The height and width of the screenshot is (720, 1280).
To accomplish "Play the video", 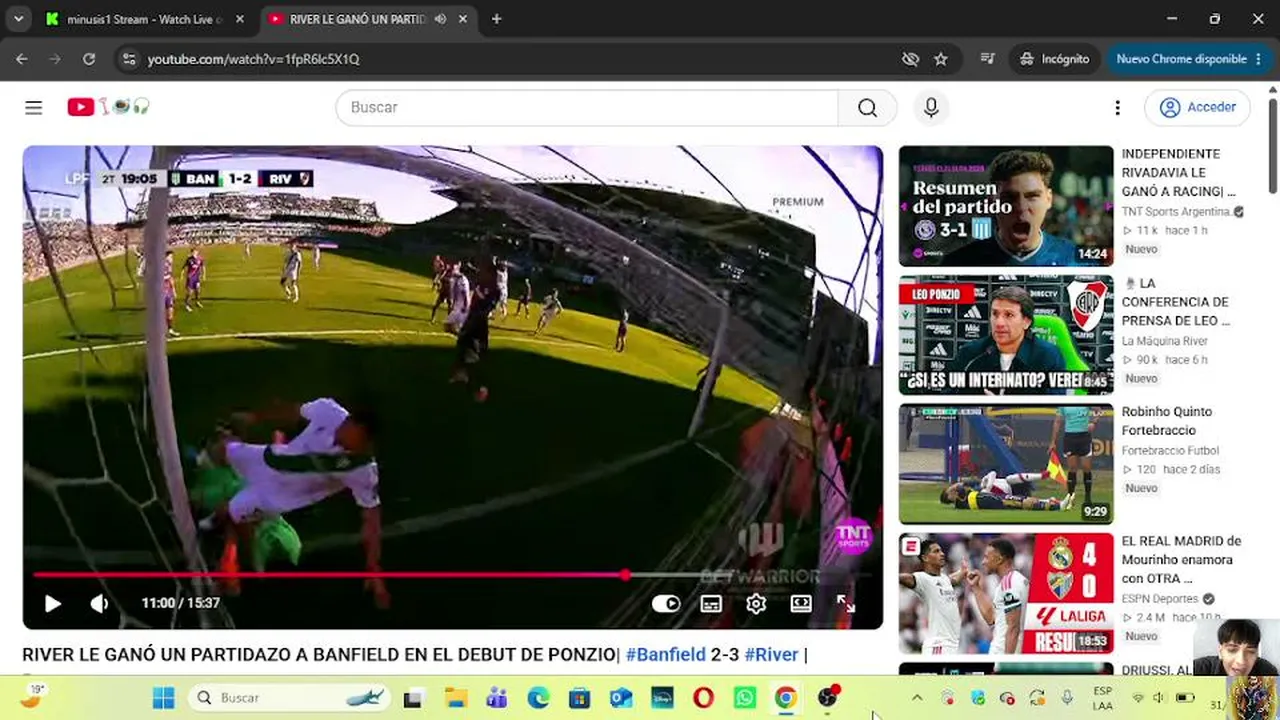I will 53,603.
